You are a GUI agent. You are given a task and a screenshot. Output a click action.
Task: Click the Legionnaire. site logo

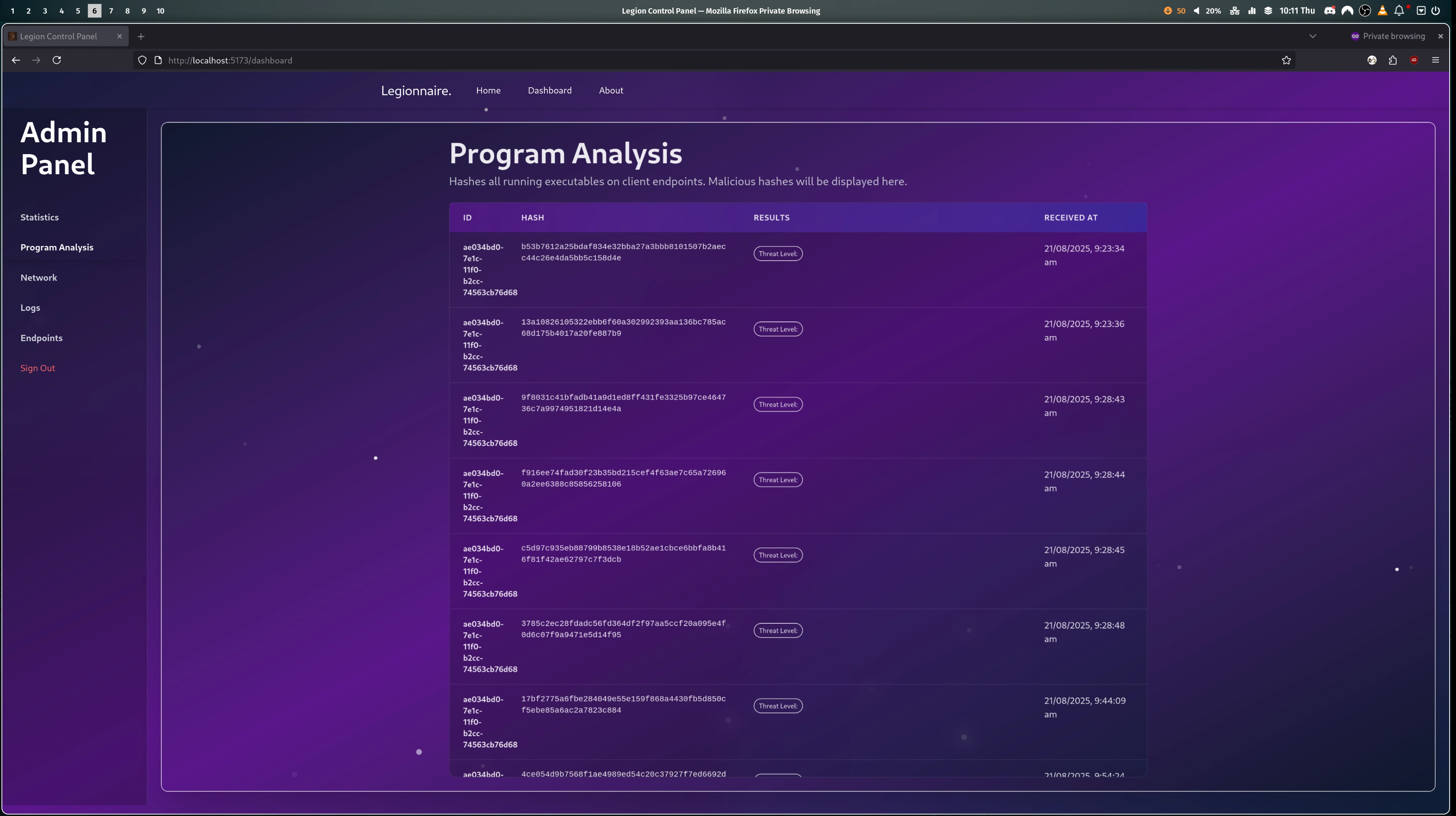pyautogui.click(x=416, y=91)
